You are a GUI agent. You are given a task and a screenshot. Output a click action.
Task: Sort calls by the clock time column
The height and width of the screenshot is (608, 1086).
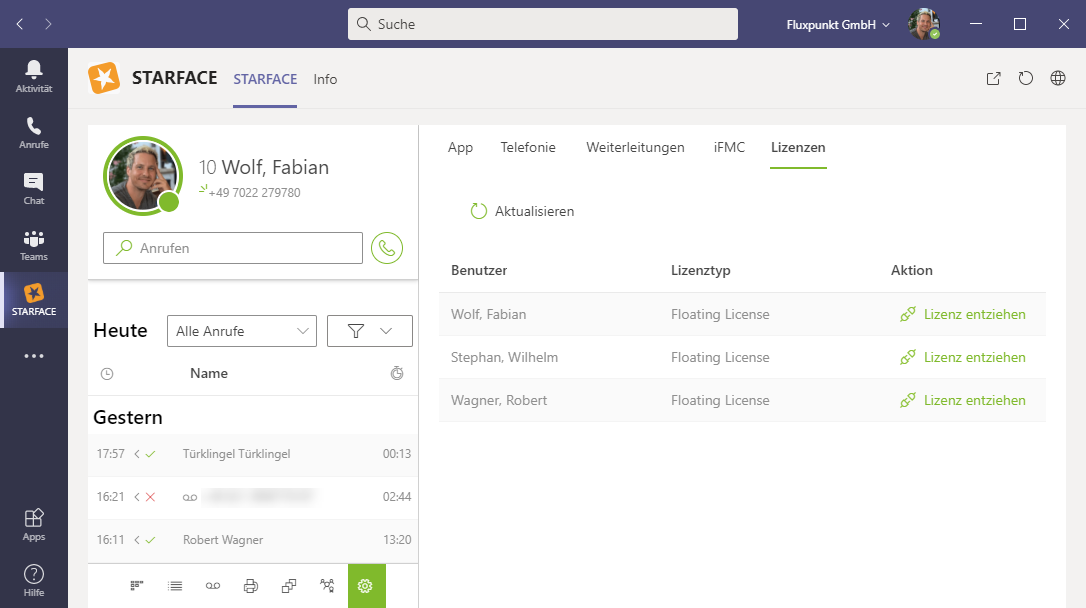pos(107,374)
